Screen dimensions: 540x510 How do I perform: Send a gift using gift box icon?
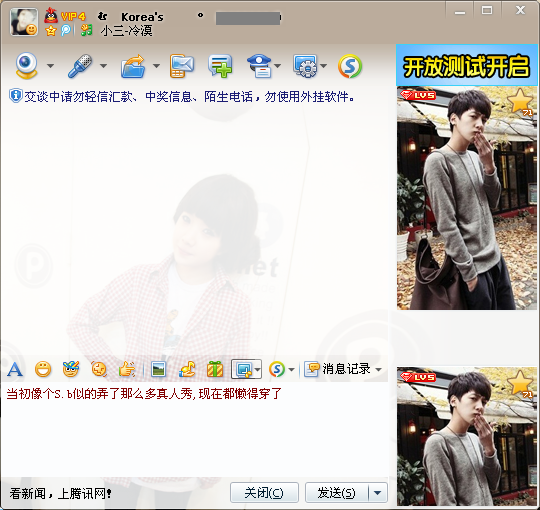click(215, 369)
